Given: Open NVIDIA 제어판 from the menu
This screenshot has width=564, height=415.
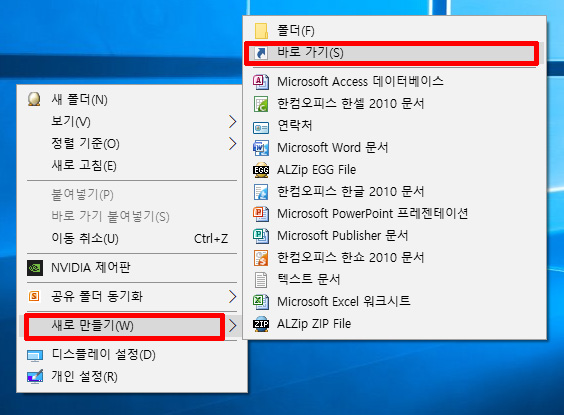Looking at the screenshot, I should click(x=132, y=268).
